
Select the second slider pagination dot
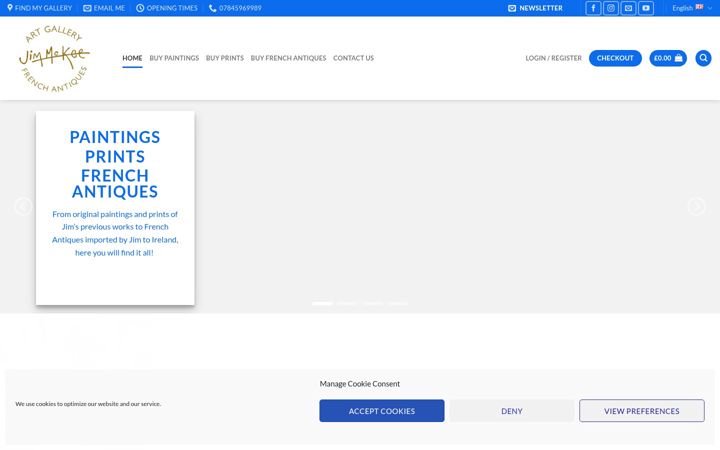348,303
